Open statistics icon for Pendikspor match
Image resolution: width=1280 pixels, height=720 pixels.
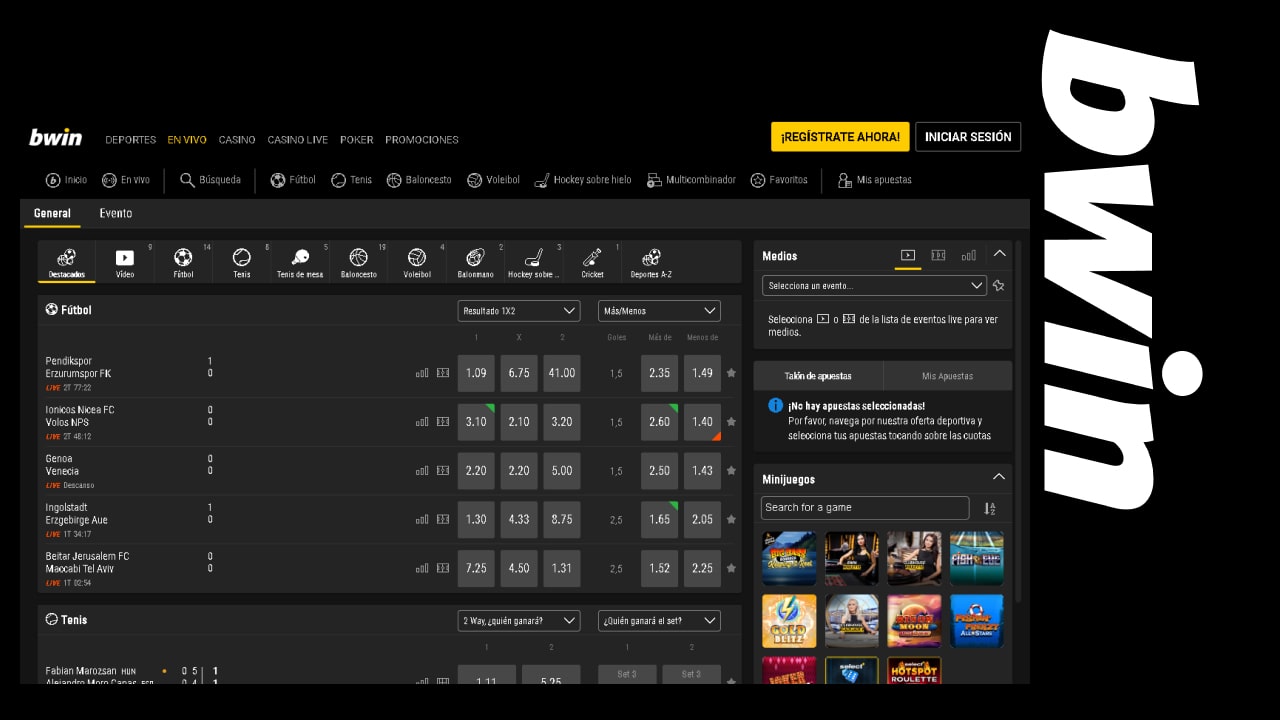(422, 373)
